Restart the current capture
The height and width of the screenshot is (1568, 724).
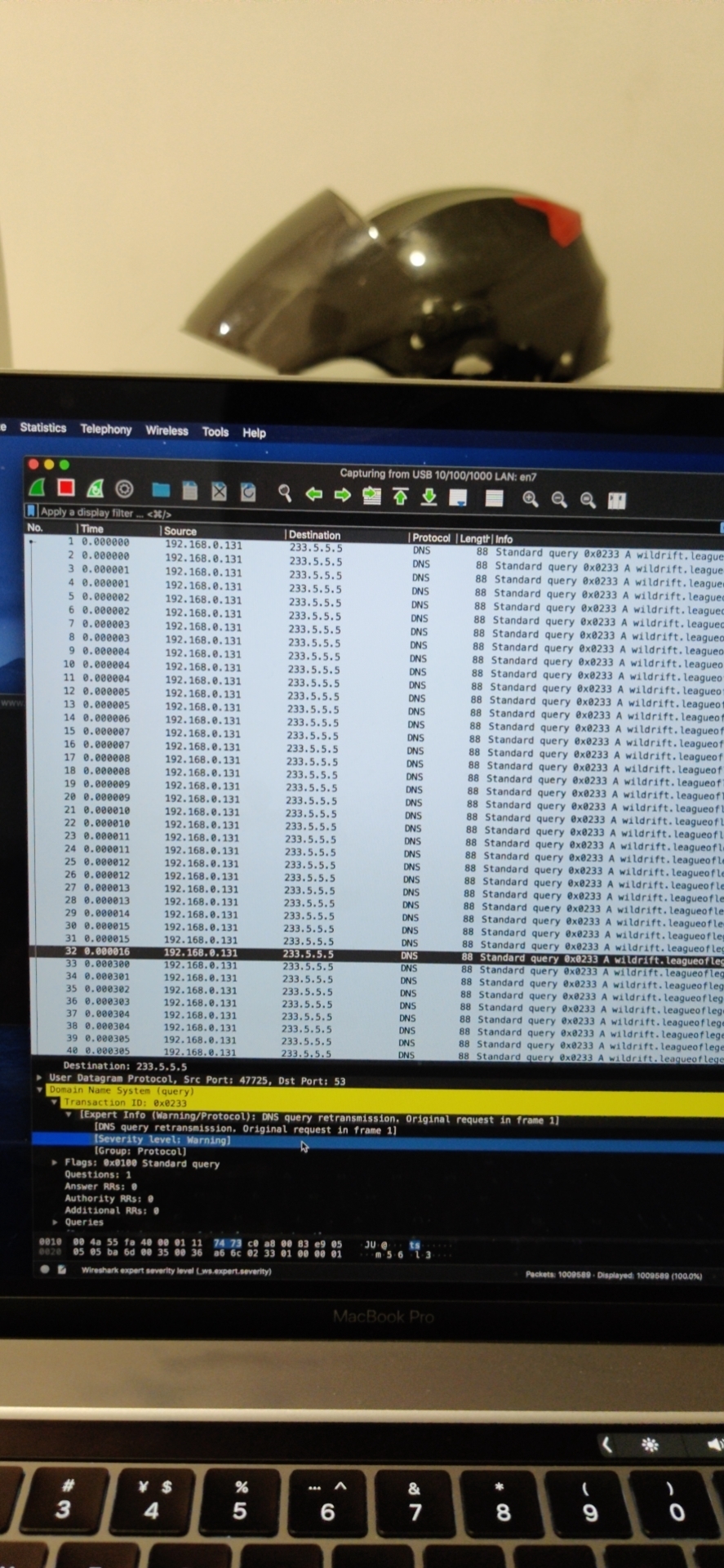tap(95, 488)
